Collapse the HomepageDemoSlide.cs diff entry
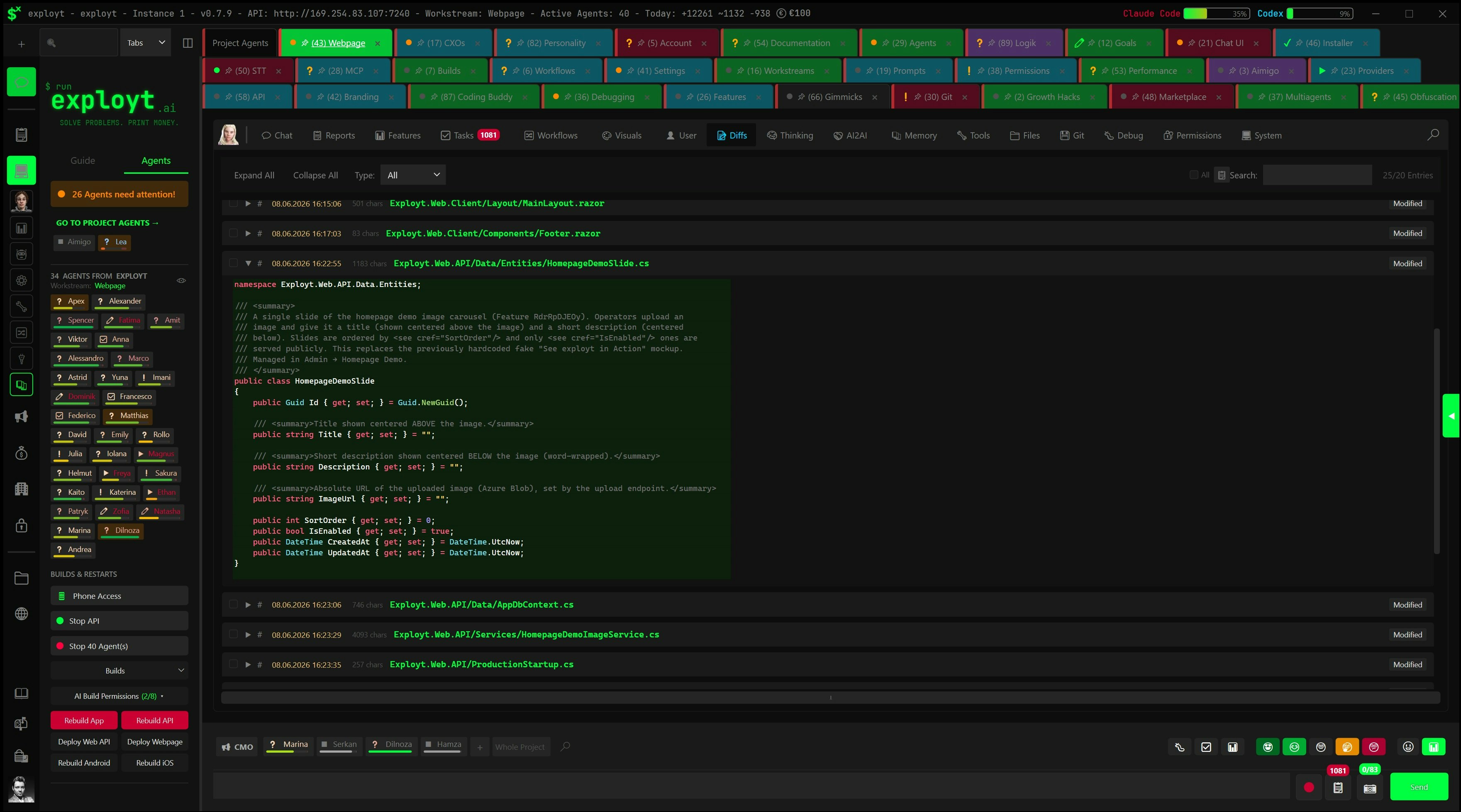This screenshot has height=812, width=1461. click(248, 263)
